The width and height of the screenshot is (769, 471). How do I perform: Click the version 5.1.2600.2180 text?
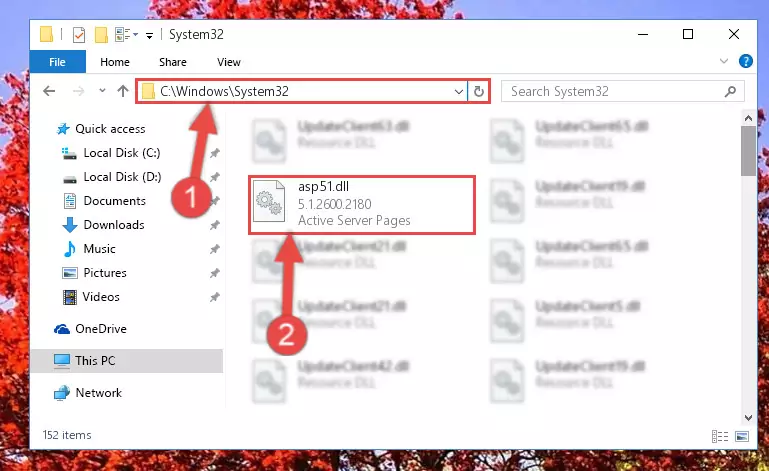click(x=334, y=204)
